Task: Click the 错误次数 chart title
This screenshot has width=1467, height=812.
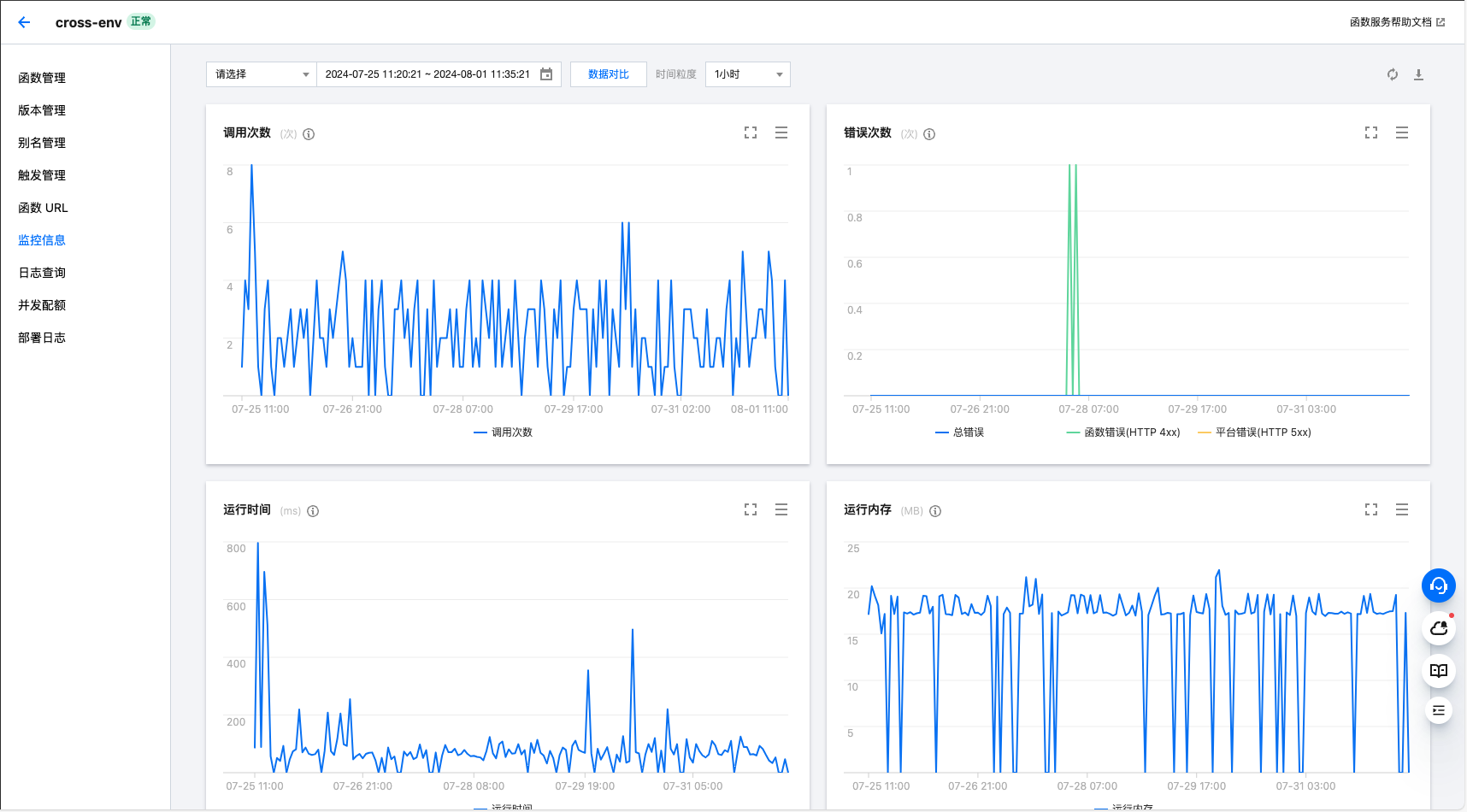Action: [x=868, y=132]
